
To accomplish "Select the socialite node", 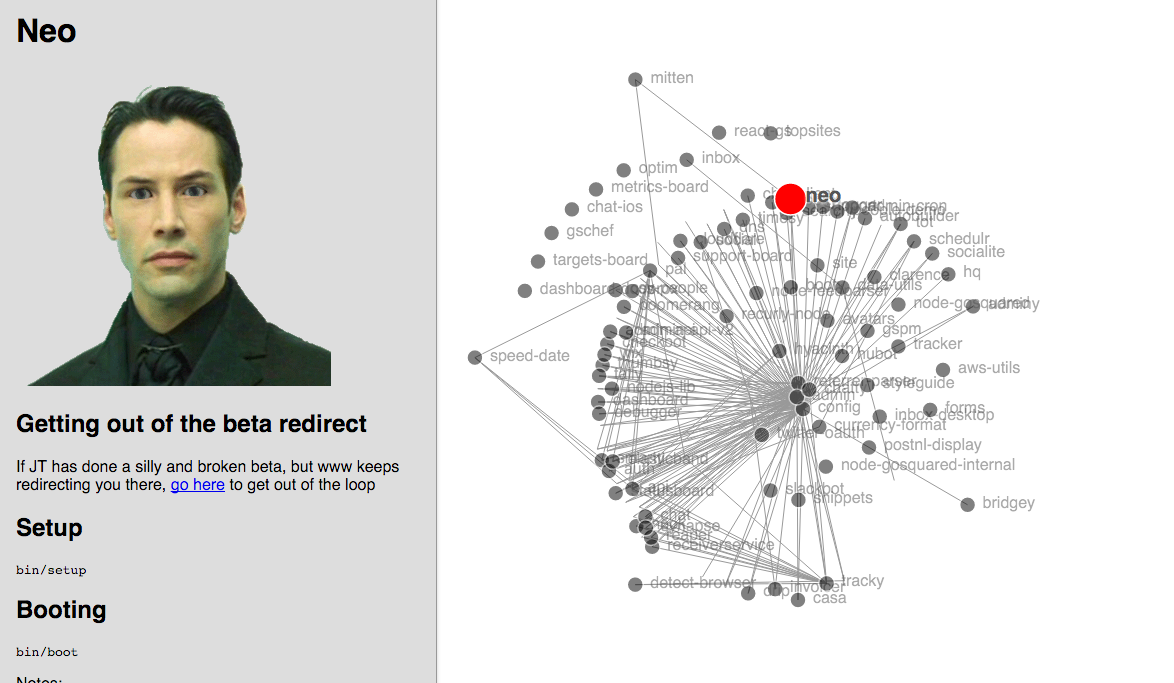I will [x=932, y=254].
